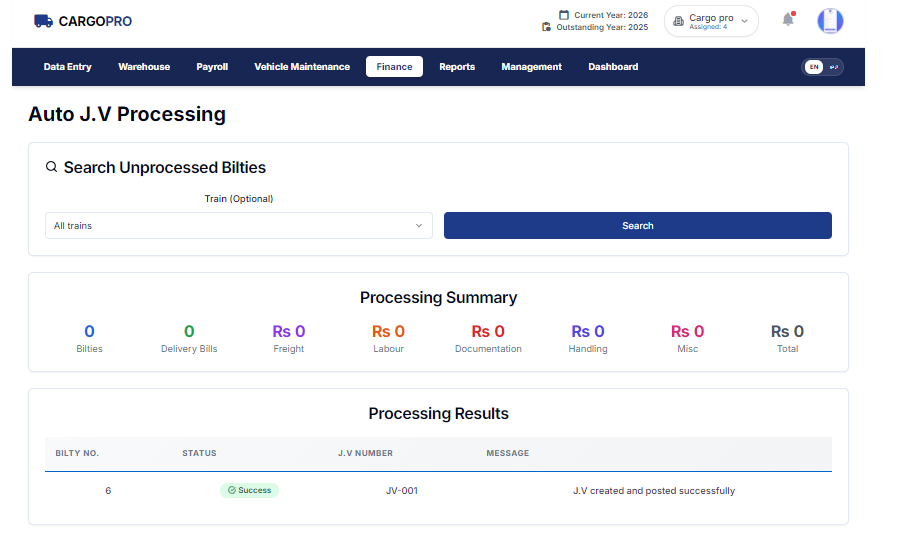The height and width of the screenshot is (549, 901).
Task: Click the Current Year calendar icon
Action: [x=564, y=15]
